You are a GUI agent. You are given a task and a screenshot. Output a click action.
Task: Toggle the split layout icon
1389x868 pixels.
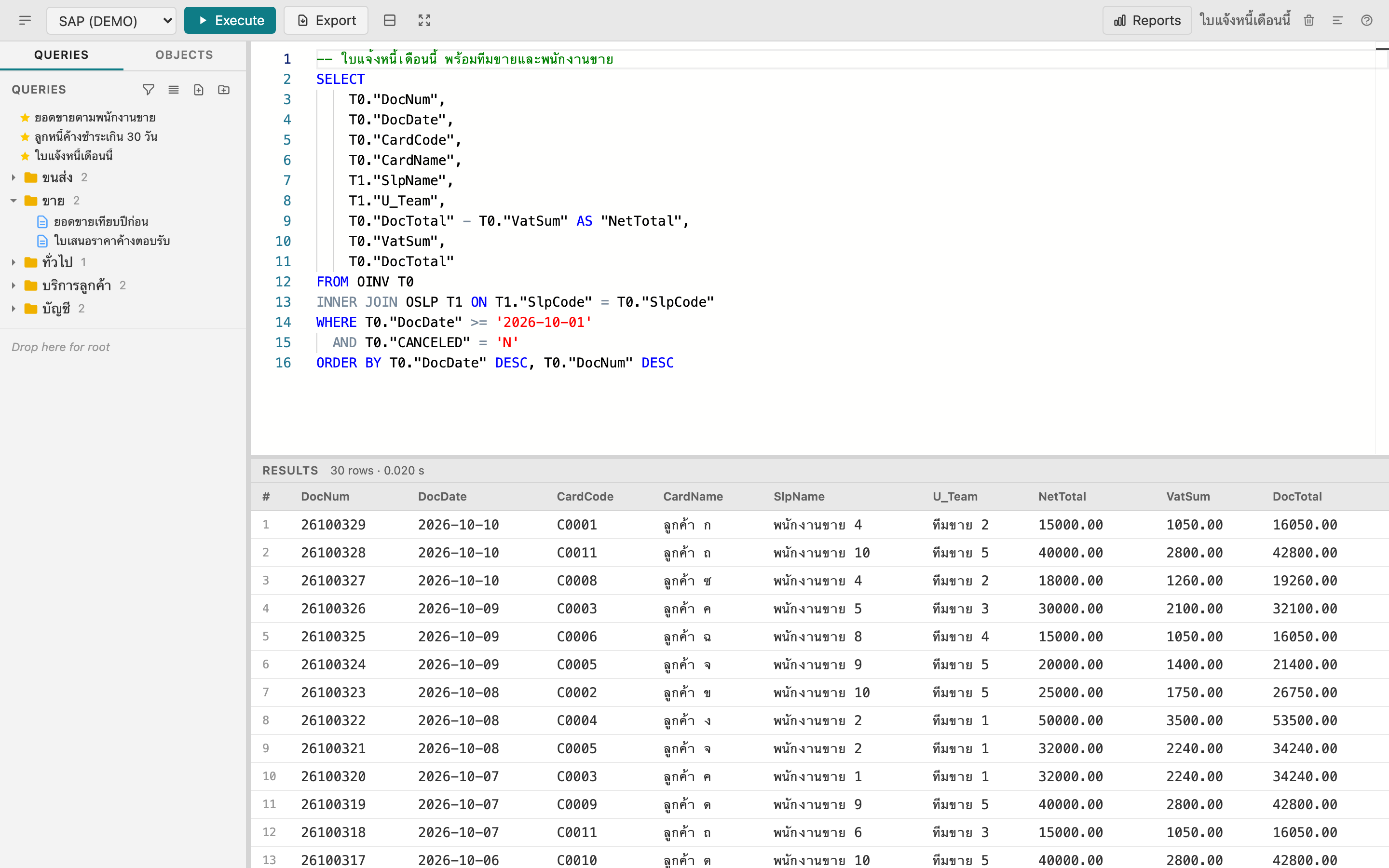tap(389, 21)
